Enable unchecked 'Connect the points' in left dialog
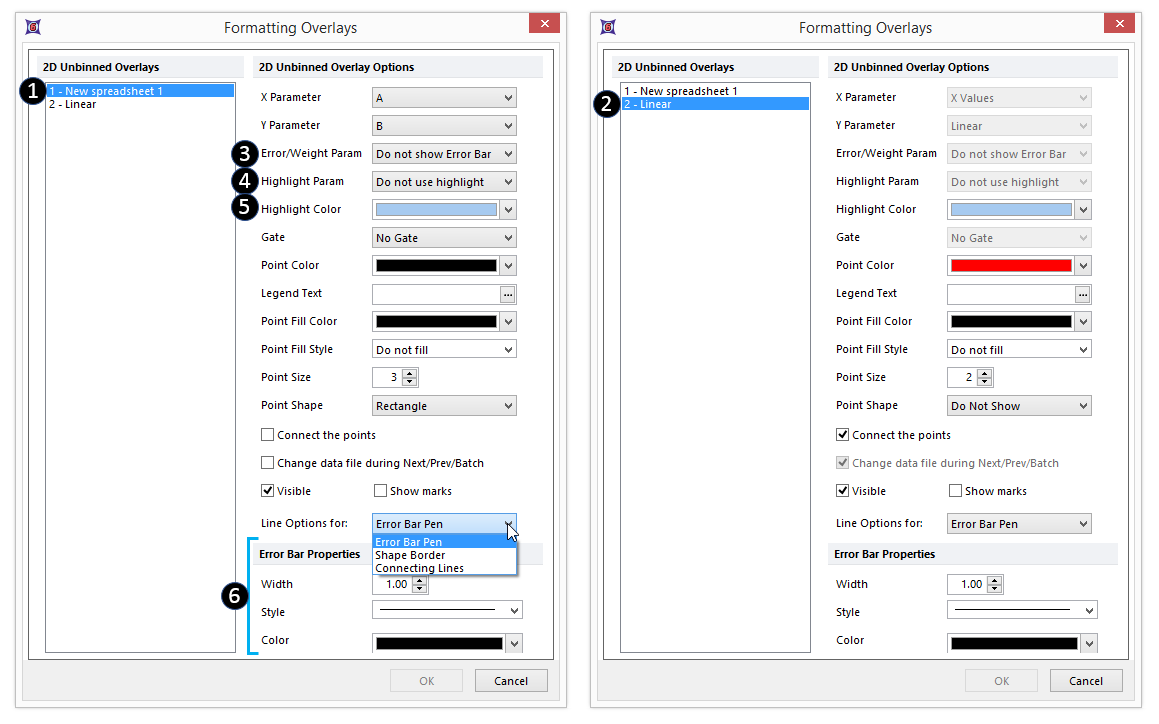The height and width of the screenshot is (724, 1159). click(x=268, y=435)
